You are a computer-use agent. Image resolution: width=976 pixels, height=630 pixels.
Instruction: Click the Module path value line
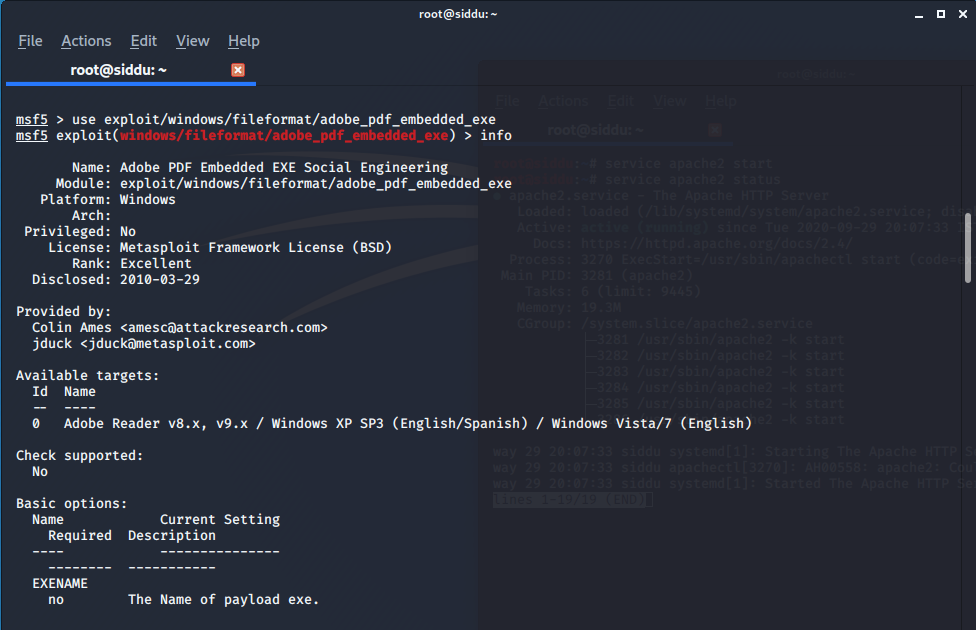click(316, 184)
